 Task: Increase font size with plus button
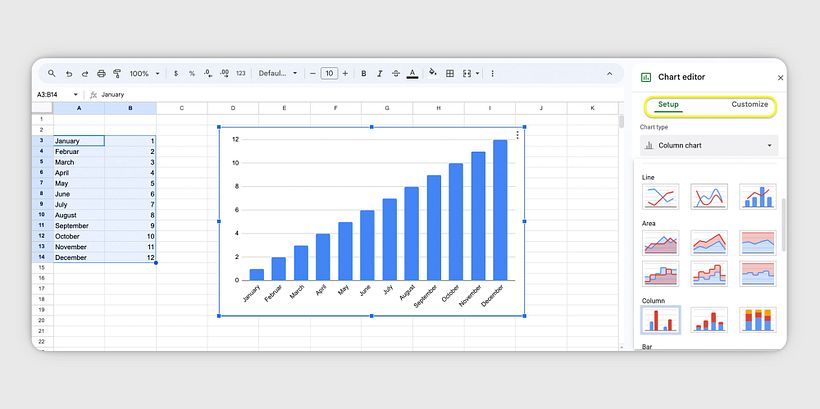click(345, 74)
